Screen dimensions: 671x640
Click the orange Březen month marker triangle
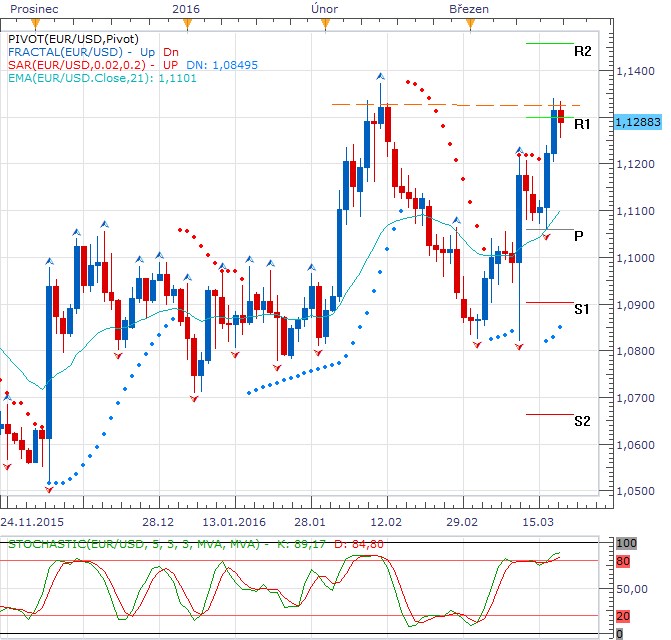(470, 25)
